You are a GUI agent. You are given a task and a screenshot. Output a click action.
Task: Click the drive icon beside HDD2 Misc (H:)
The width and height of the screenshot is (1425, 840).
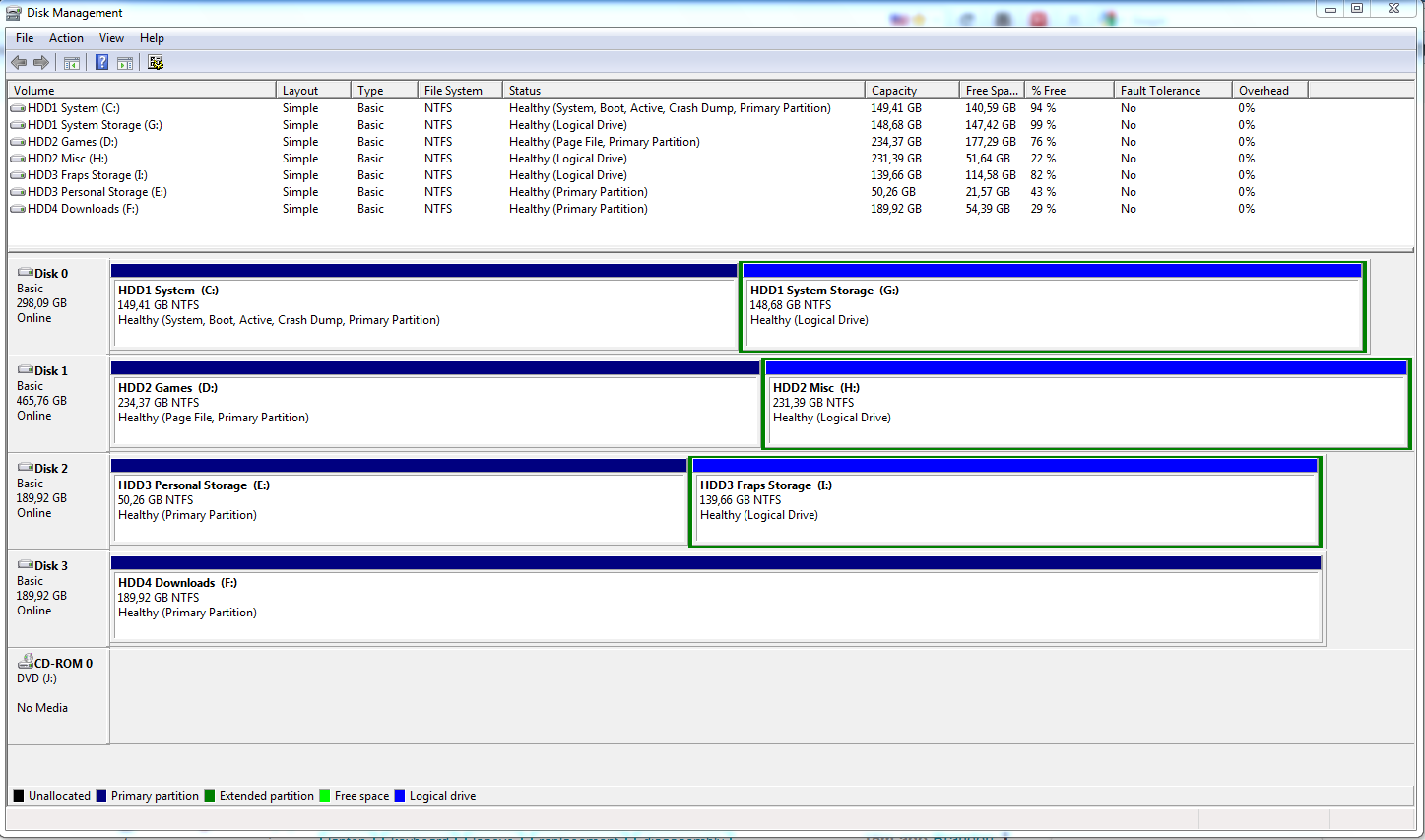click(x=18, y=159)
